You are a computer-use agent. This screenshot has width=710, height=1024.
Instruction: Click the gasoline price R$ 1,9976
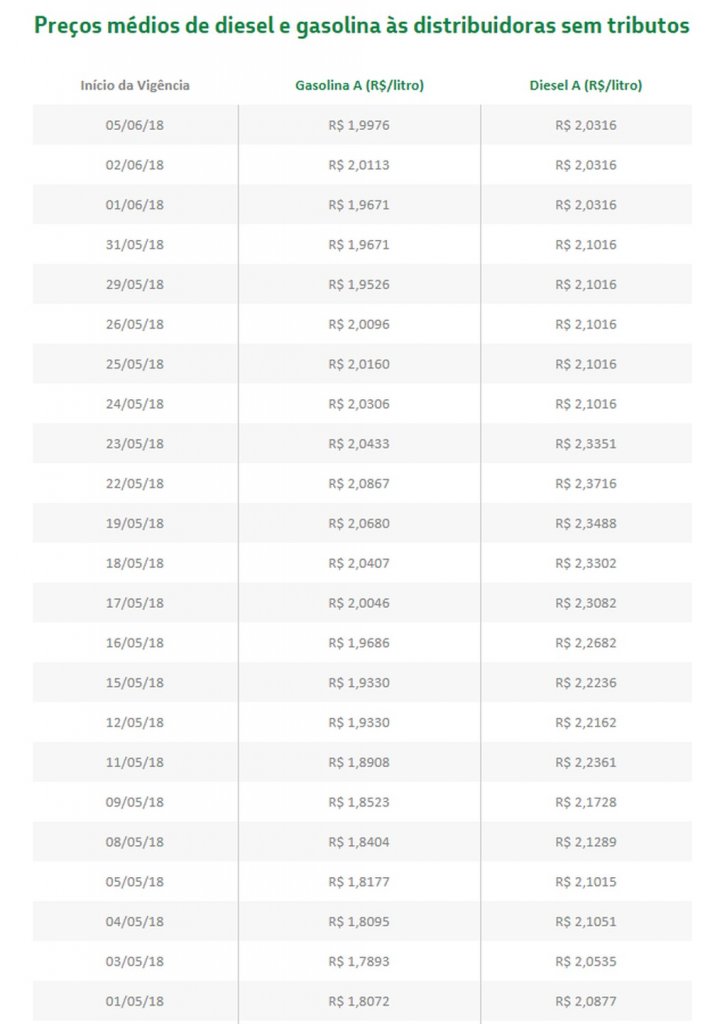pos(359,125)
